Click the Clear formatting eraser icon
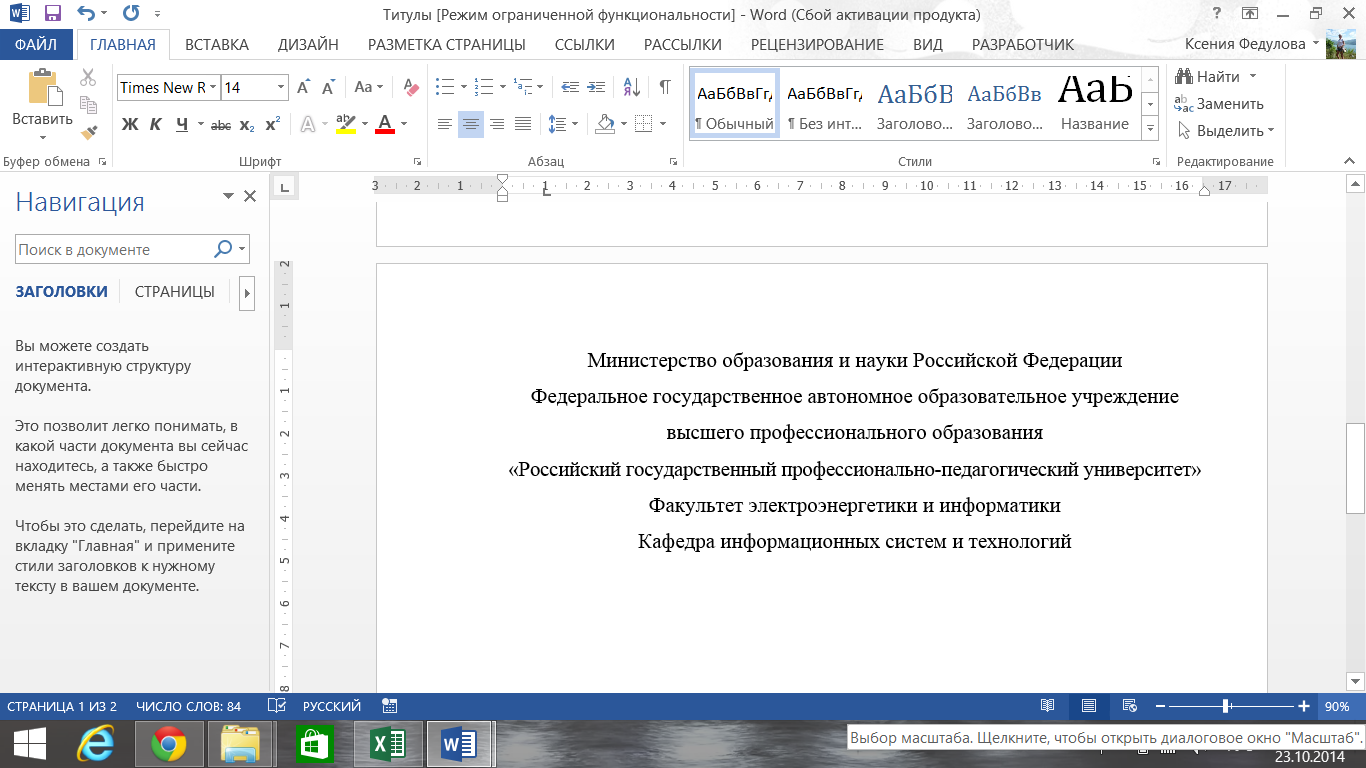The image size is (1366, 768). [410, 87]
